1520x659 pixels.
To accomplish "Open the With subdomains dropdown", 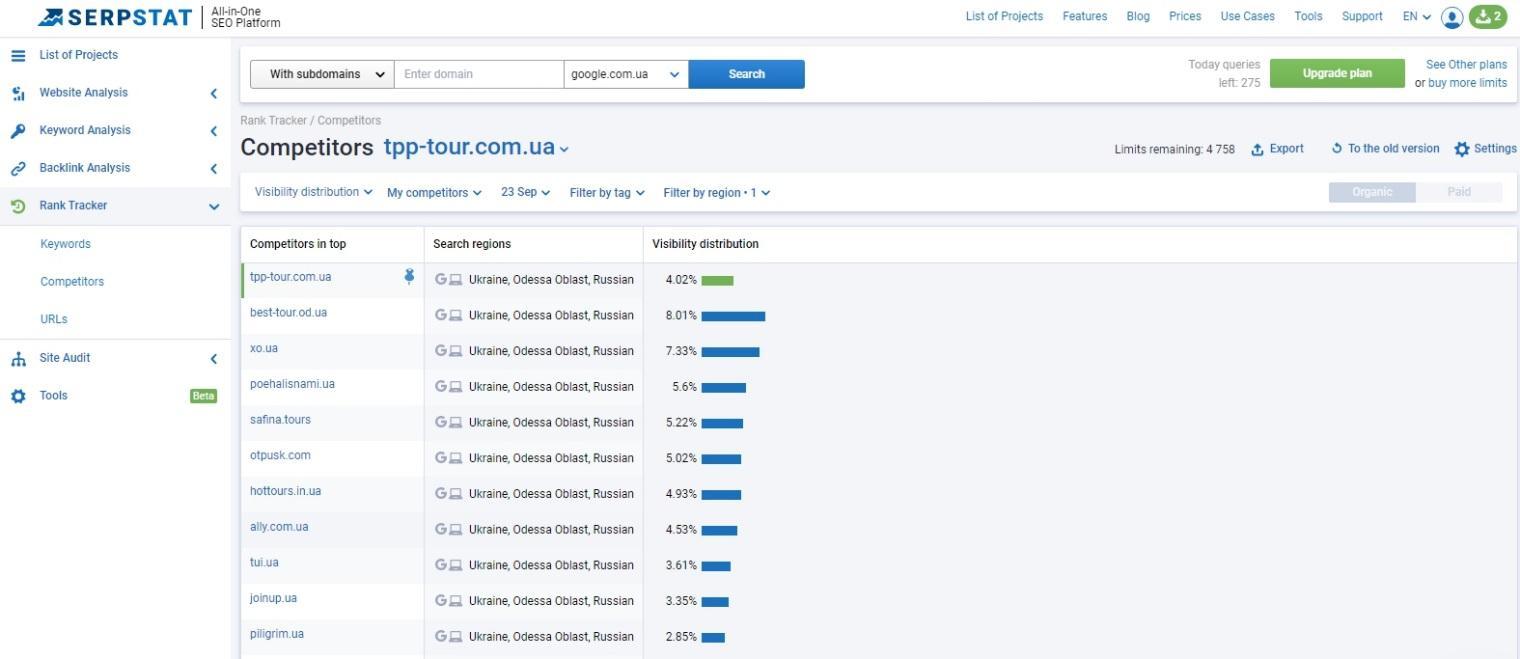I will [322, 74].
